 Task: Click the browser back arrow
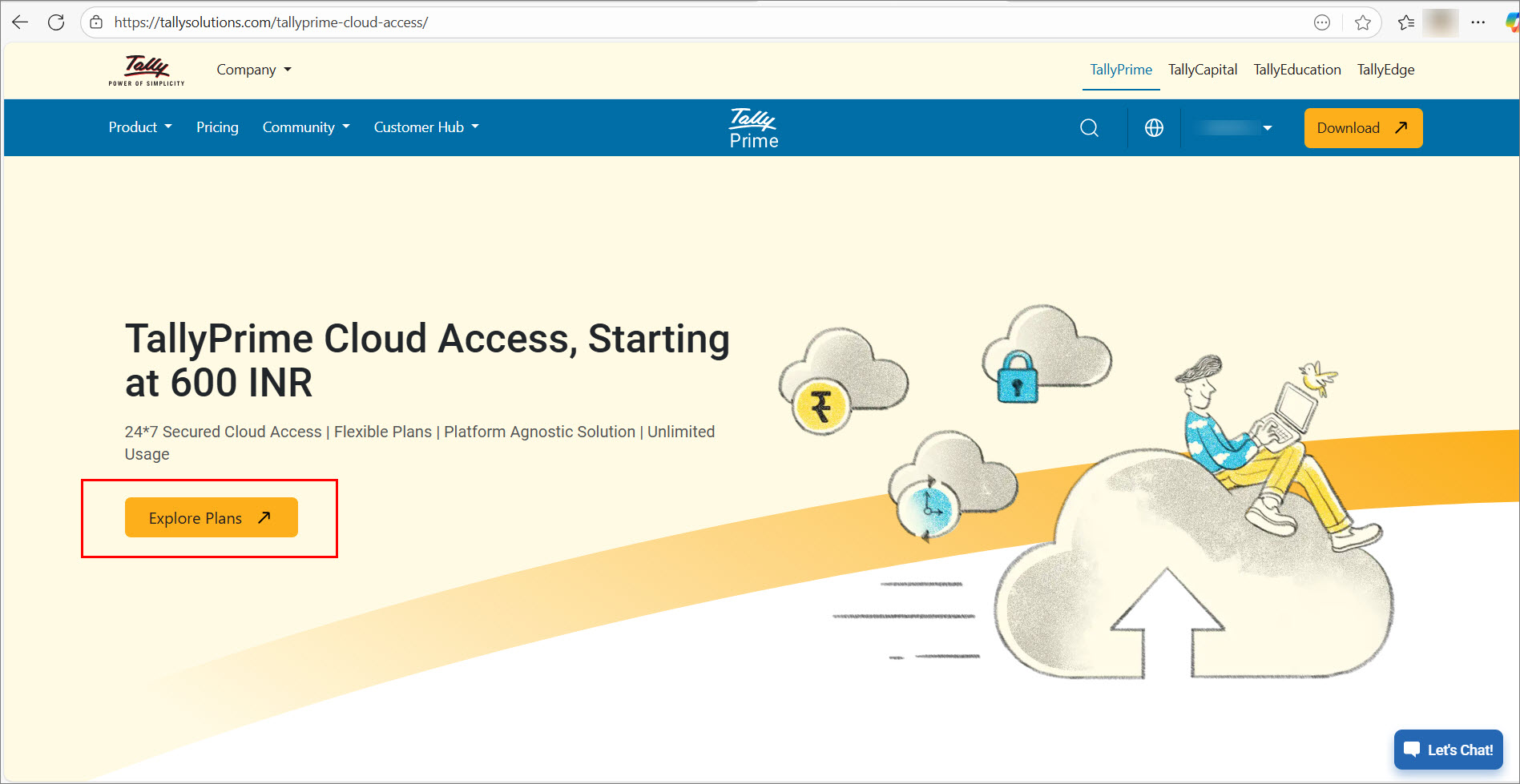tap(21, 22)
